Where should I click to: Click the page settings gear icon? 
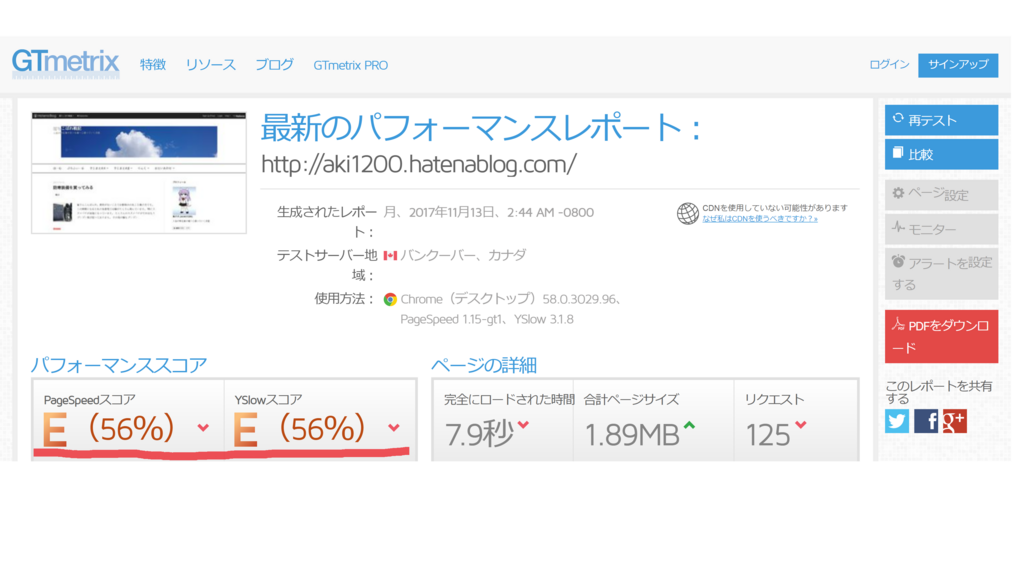(x=899, y=193)
